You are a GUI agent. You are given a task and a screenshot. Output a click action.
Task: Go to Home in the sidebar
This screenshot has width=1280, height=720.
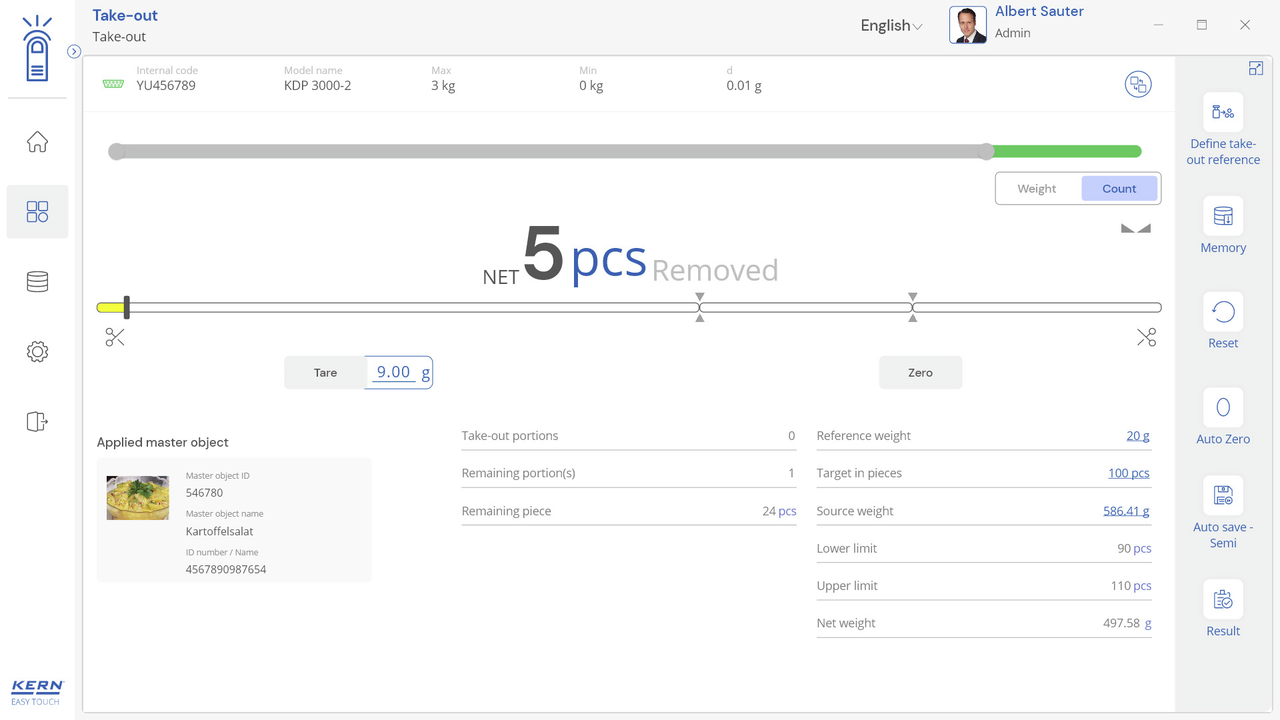coord(37,142)
